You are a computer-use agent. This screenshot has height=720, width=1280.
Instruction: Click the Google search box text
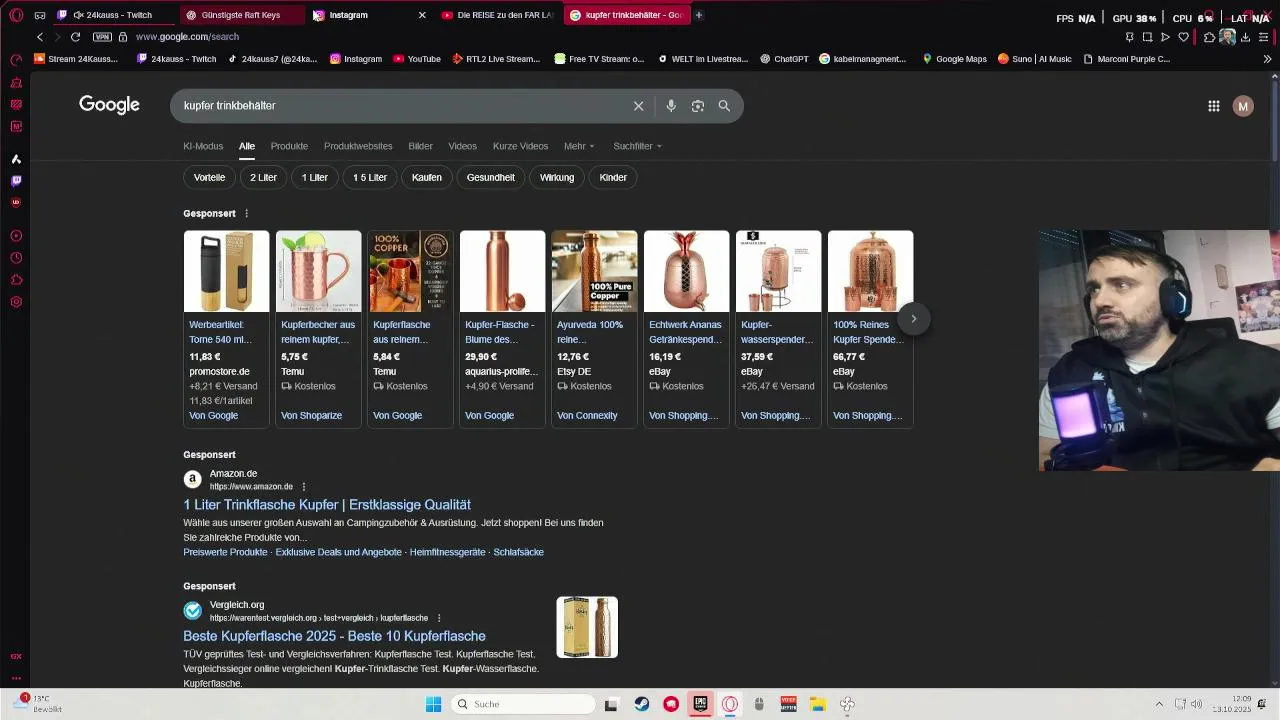pos(229,105)
